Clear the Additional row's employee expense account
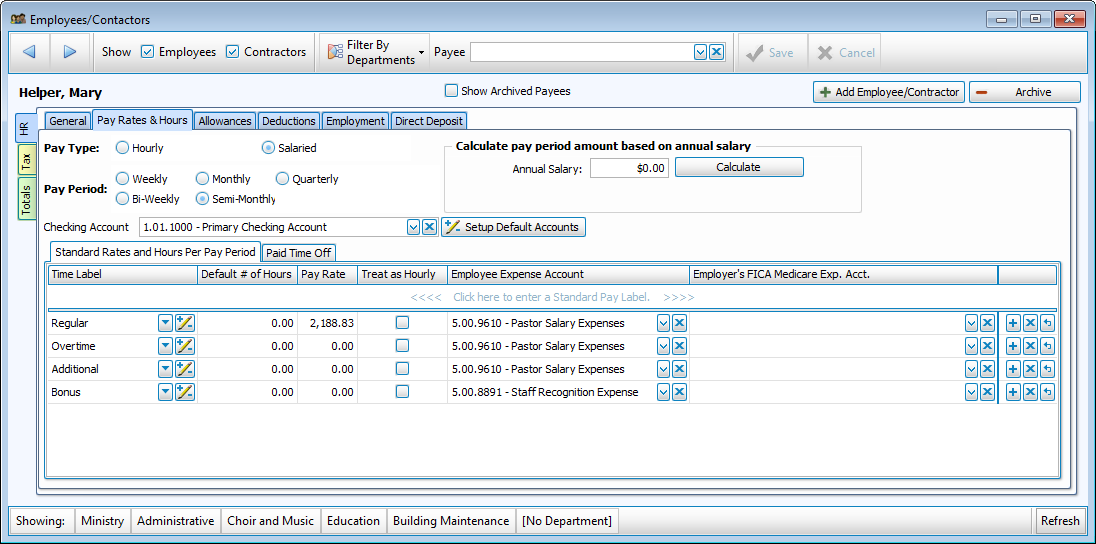The height and width of the screenshot is (544, 1096). tap(679, 369)
